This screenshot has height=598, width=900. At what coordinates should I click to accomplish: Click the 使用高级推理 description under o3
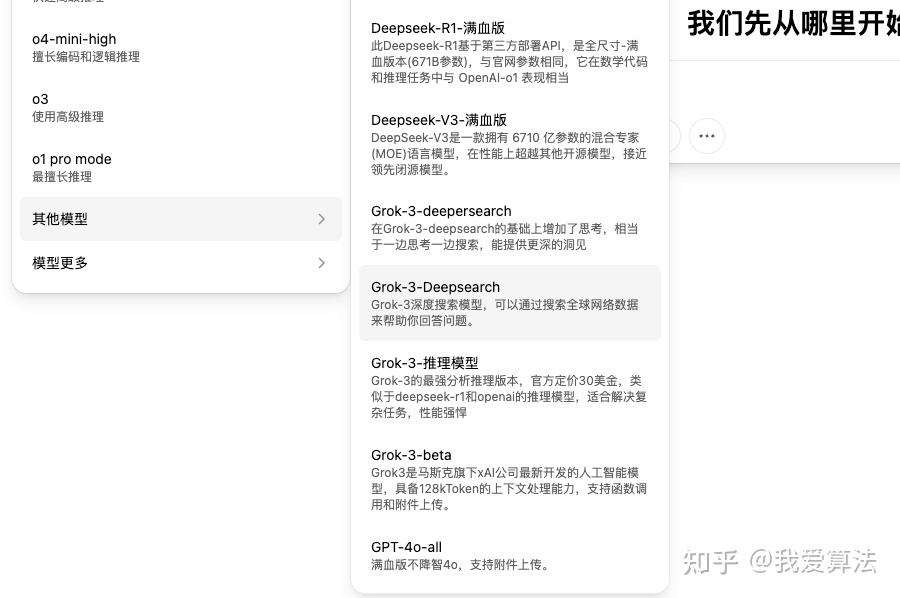pyautogui.click(x=68, y=117)
